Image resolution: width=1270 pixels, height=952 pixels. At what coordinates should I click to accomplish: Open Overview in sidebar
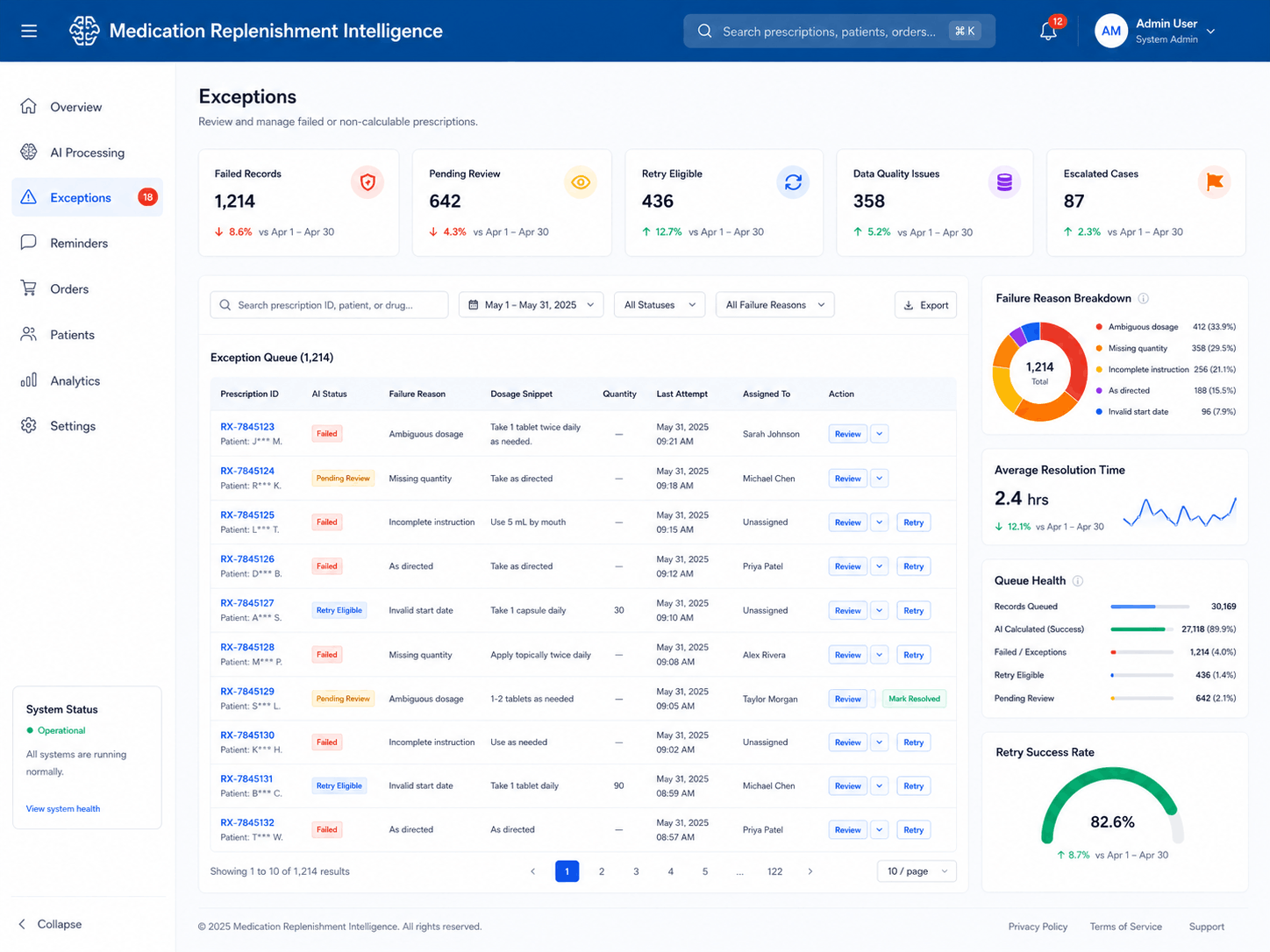pyautogui.click(x=87, y=107)
